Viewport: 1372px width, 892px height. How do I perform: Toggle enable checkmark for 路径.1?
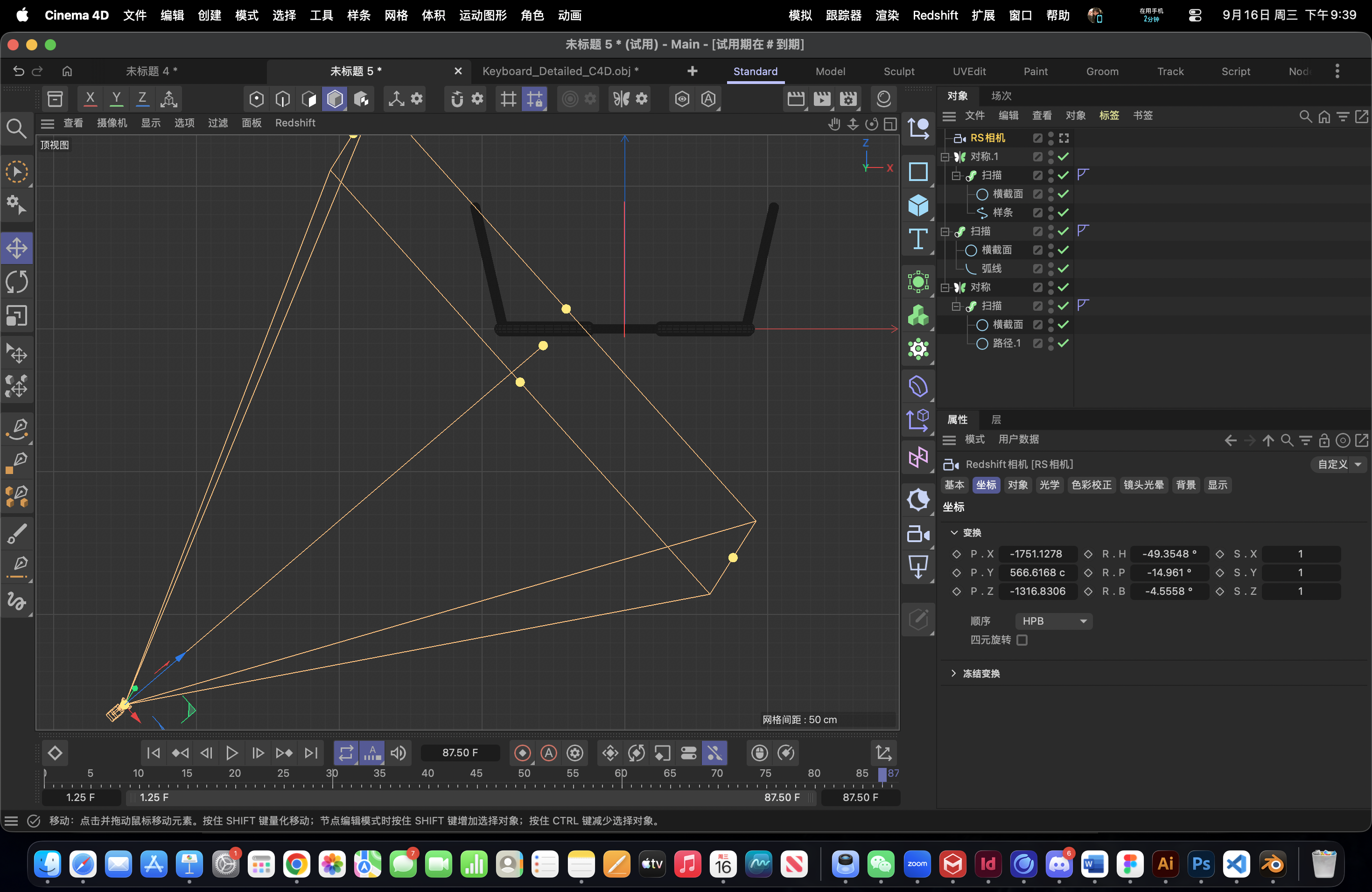pyautogui.click(x=1064, y=343)
